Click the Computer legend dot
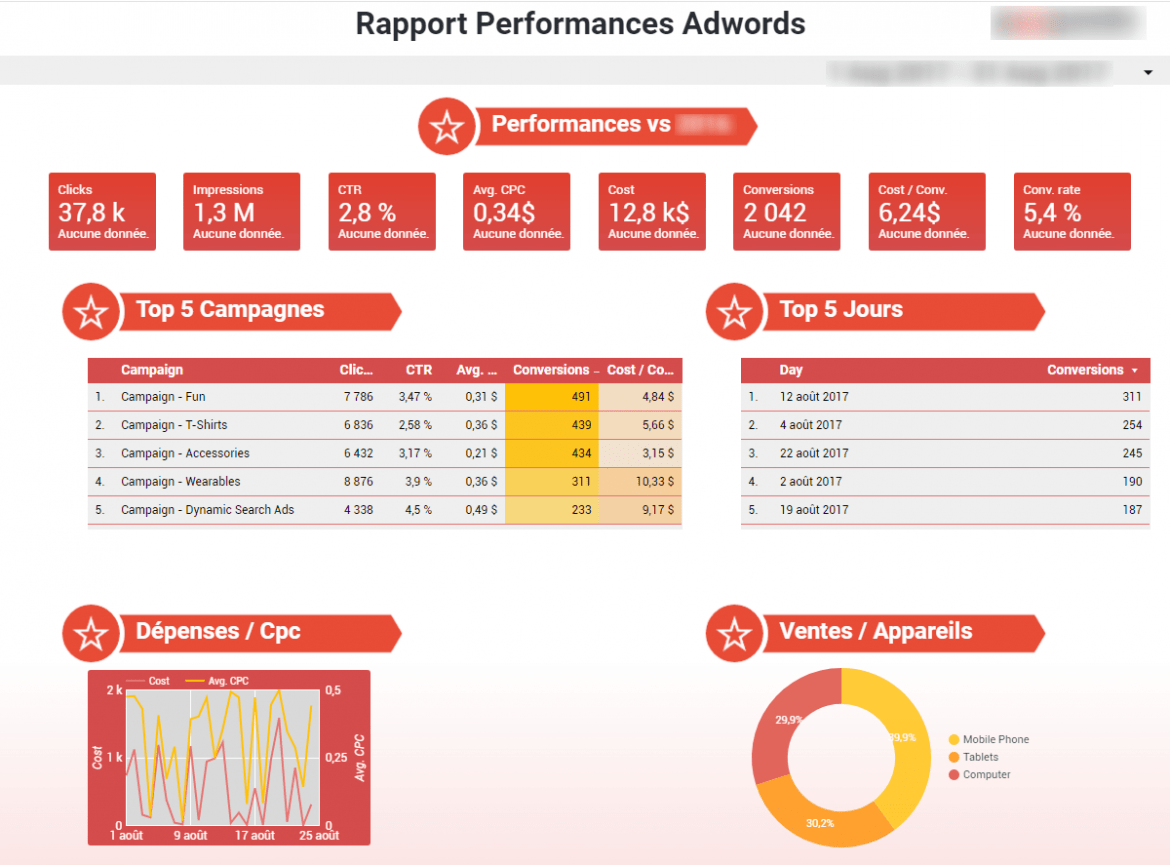 (954, 775)
